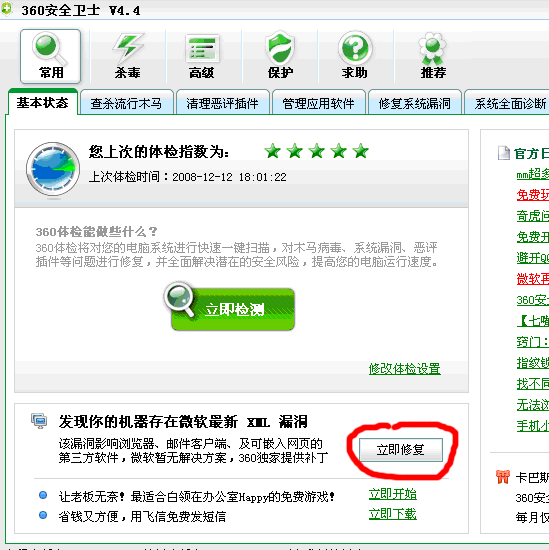This screenshot has height=550, width=549.
Task: Click blue bullet beside 省钱又方便 line
Action: point(43,515)
